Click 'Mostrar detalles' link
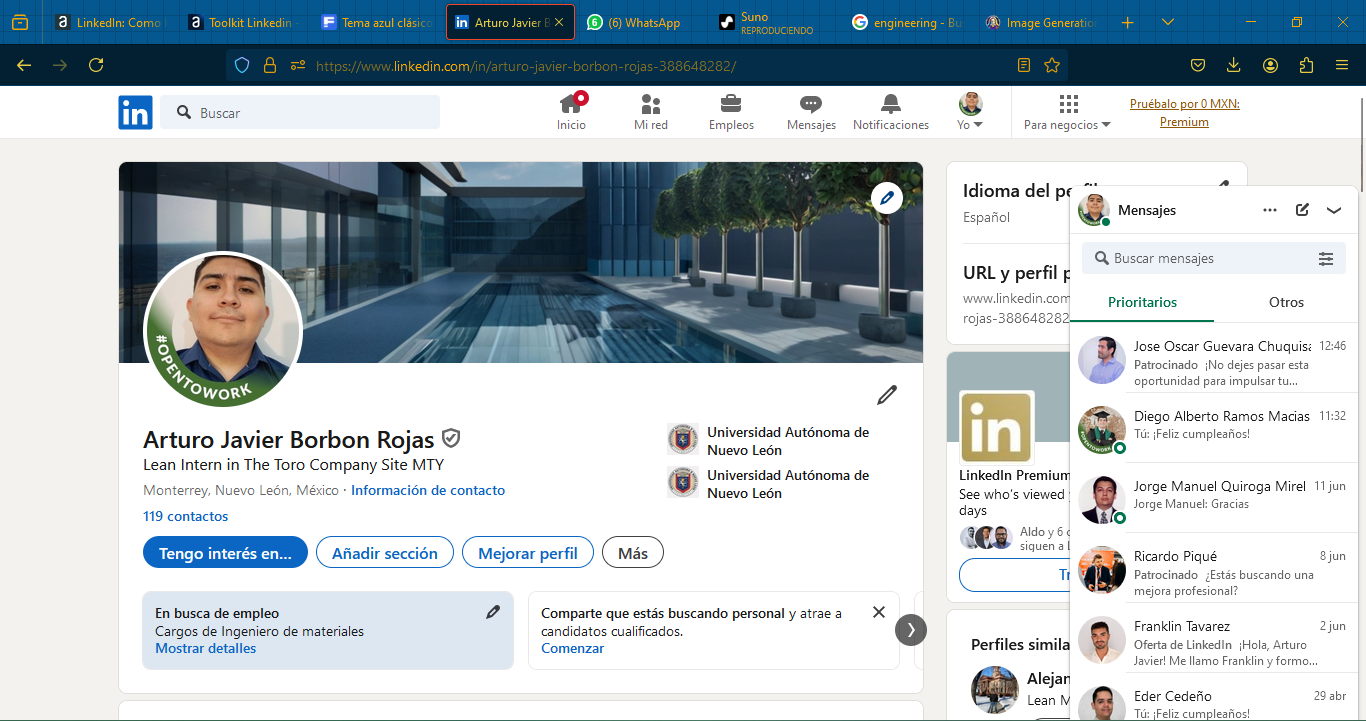The image size is (1366, 721). 206,648
